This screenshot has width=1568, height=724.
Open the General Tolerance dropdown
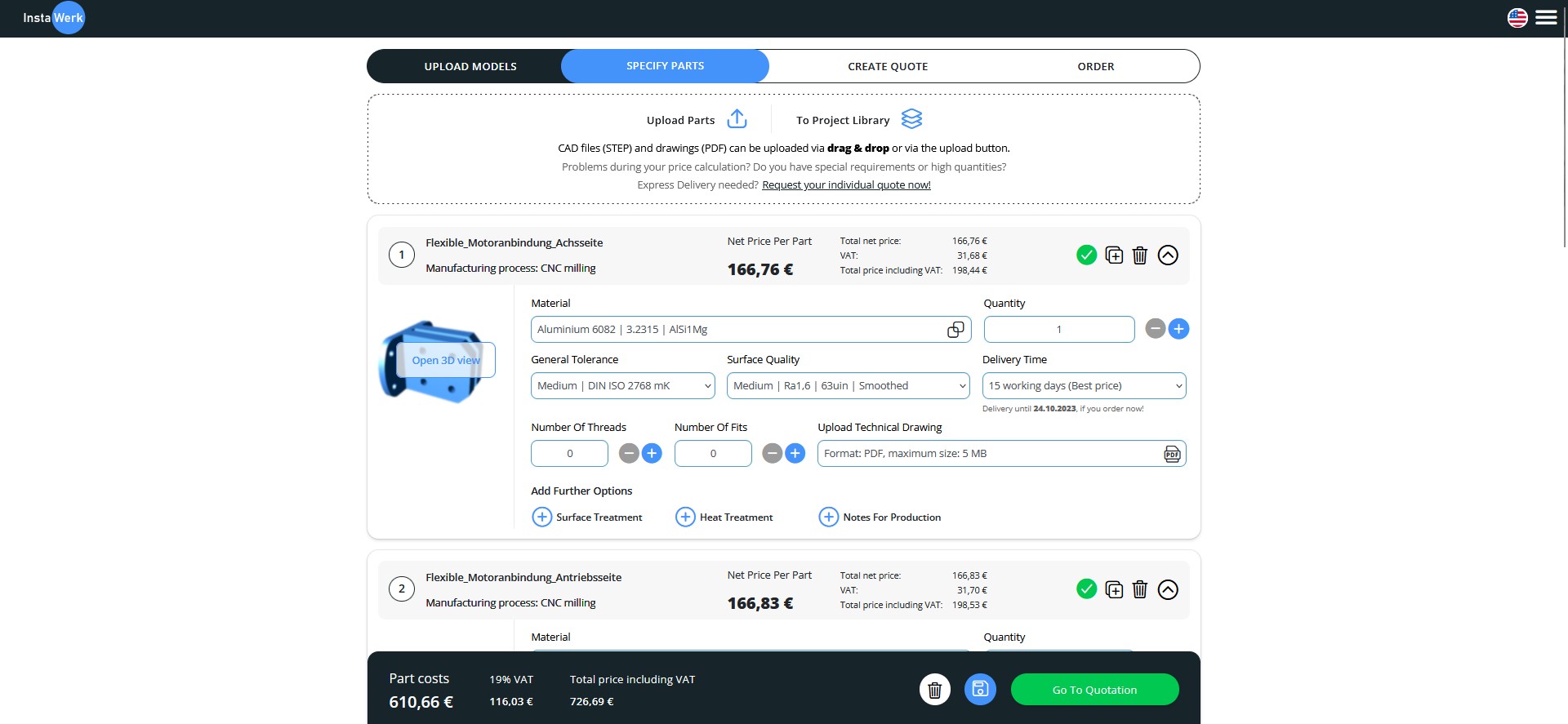coord(622,386)
